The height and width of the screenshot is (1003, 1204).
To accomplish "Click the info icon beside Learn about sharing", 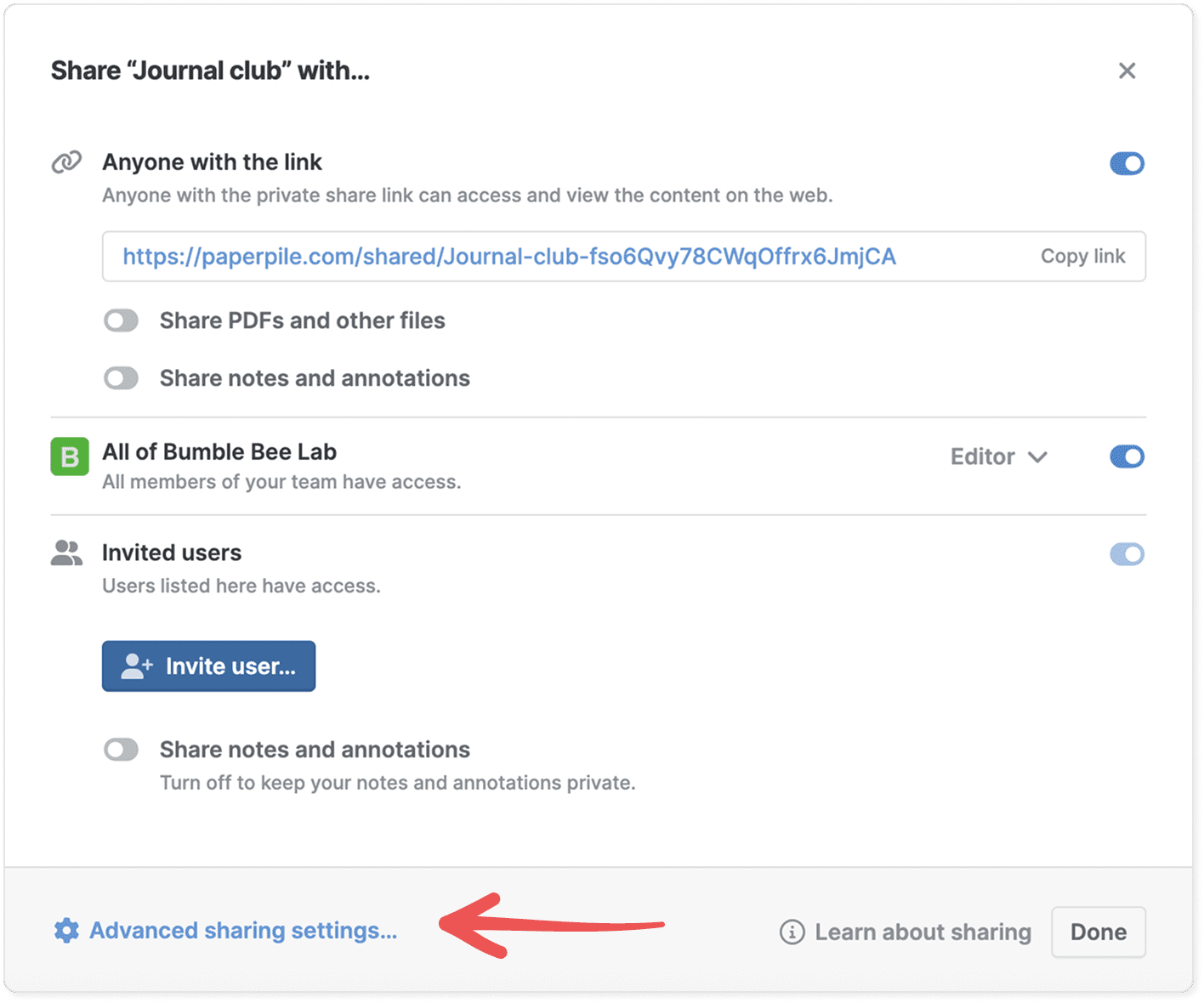I will tap(792, 932).
